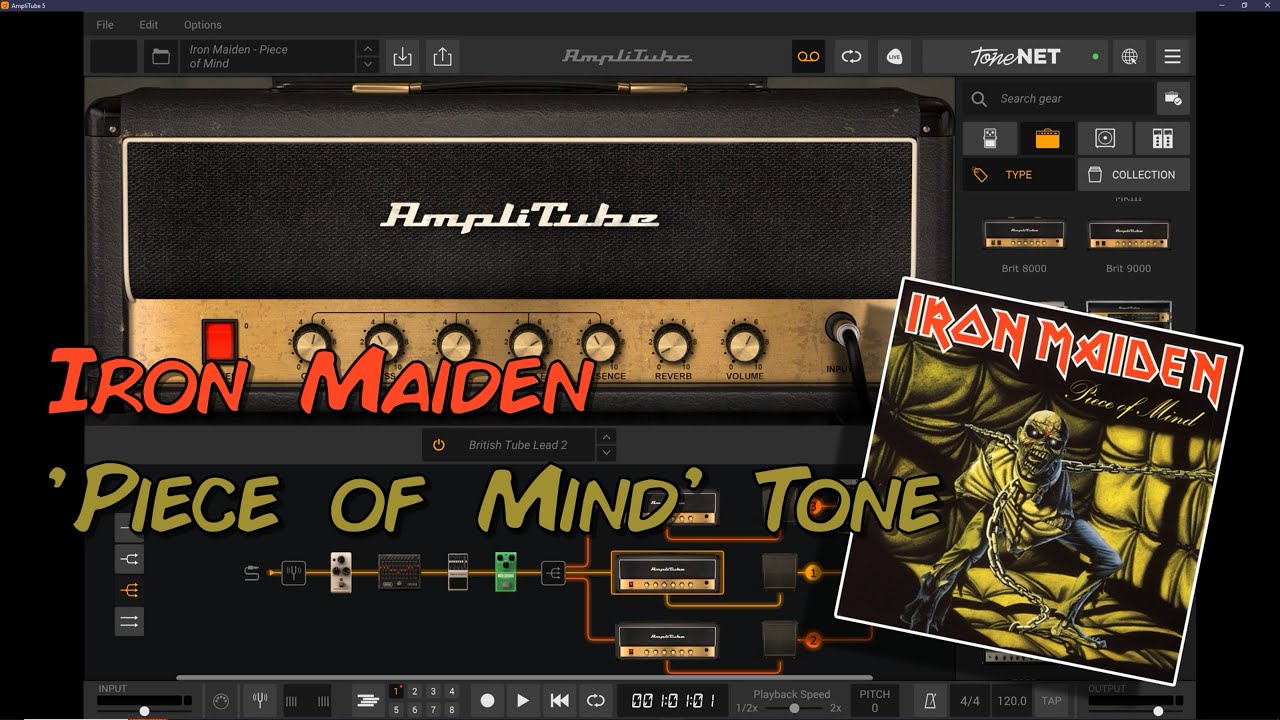
Task: Click the down arrow beside British Tube Lead 2
Action: pos(605,453)
